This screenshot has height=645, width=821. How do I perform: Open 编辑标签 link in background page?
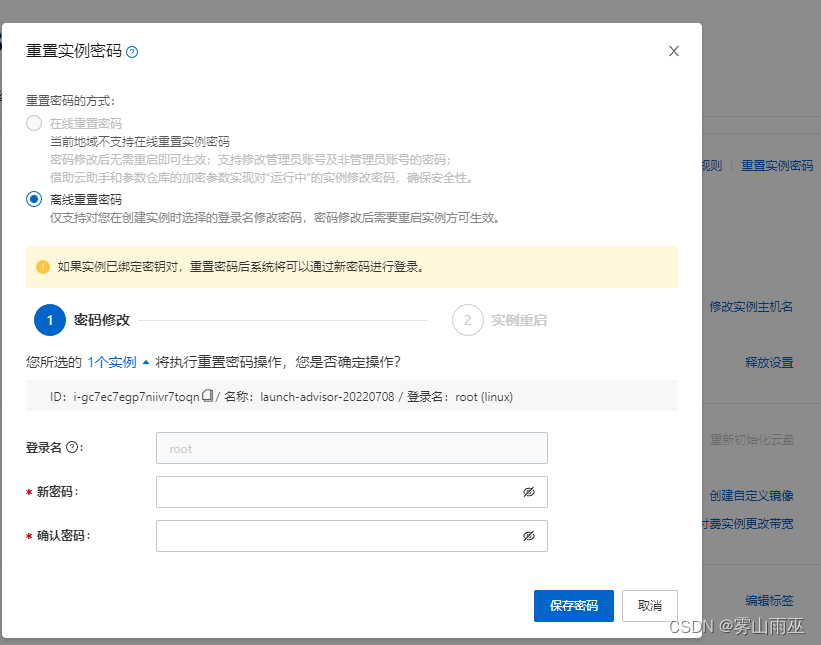[769, 600]
